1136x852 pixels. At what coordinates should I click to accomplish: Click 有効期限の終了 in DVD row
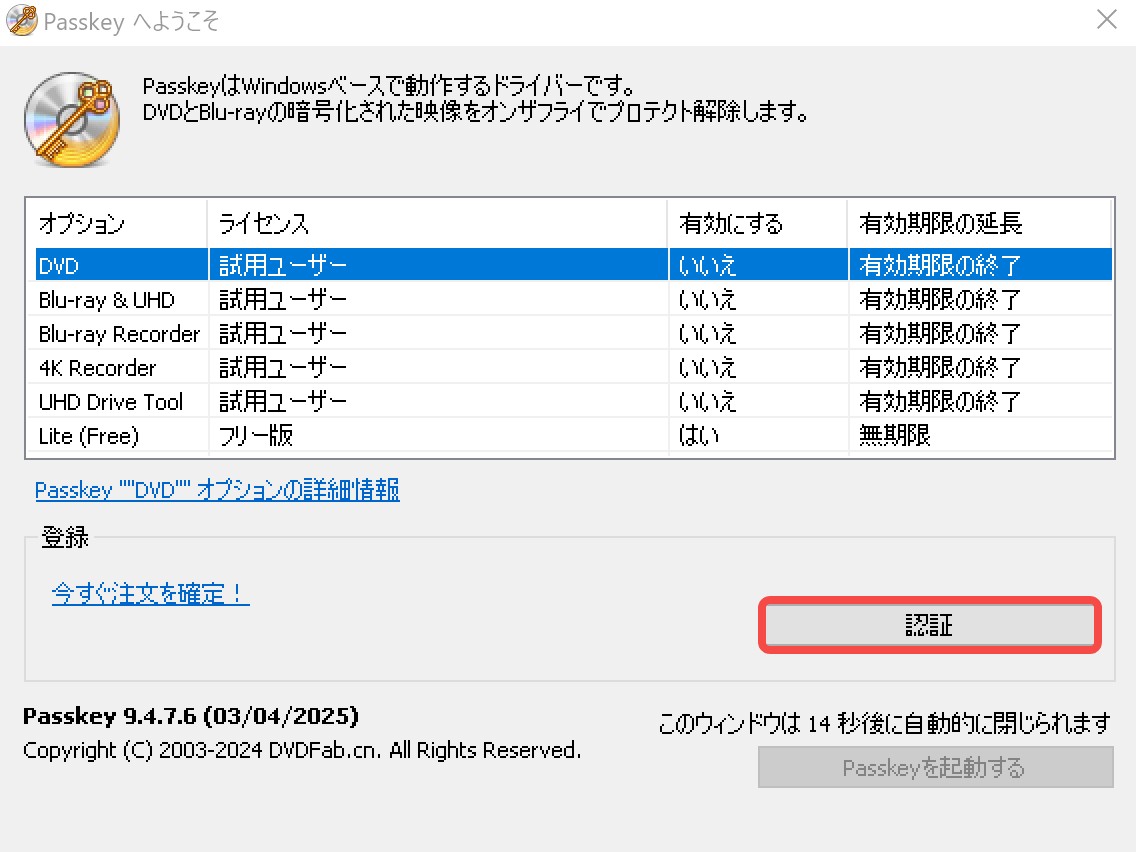pyautogui.click(x=940, y=265)
